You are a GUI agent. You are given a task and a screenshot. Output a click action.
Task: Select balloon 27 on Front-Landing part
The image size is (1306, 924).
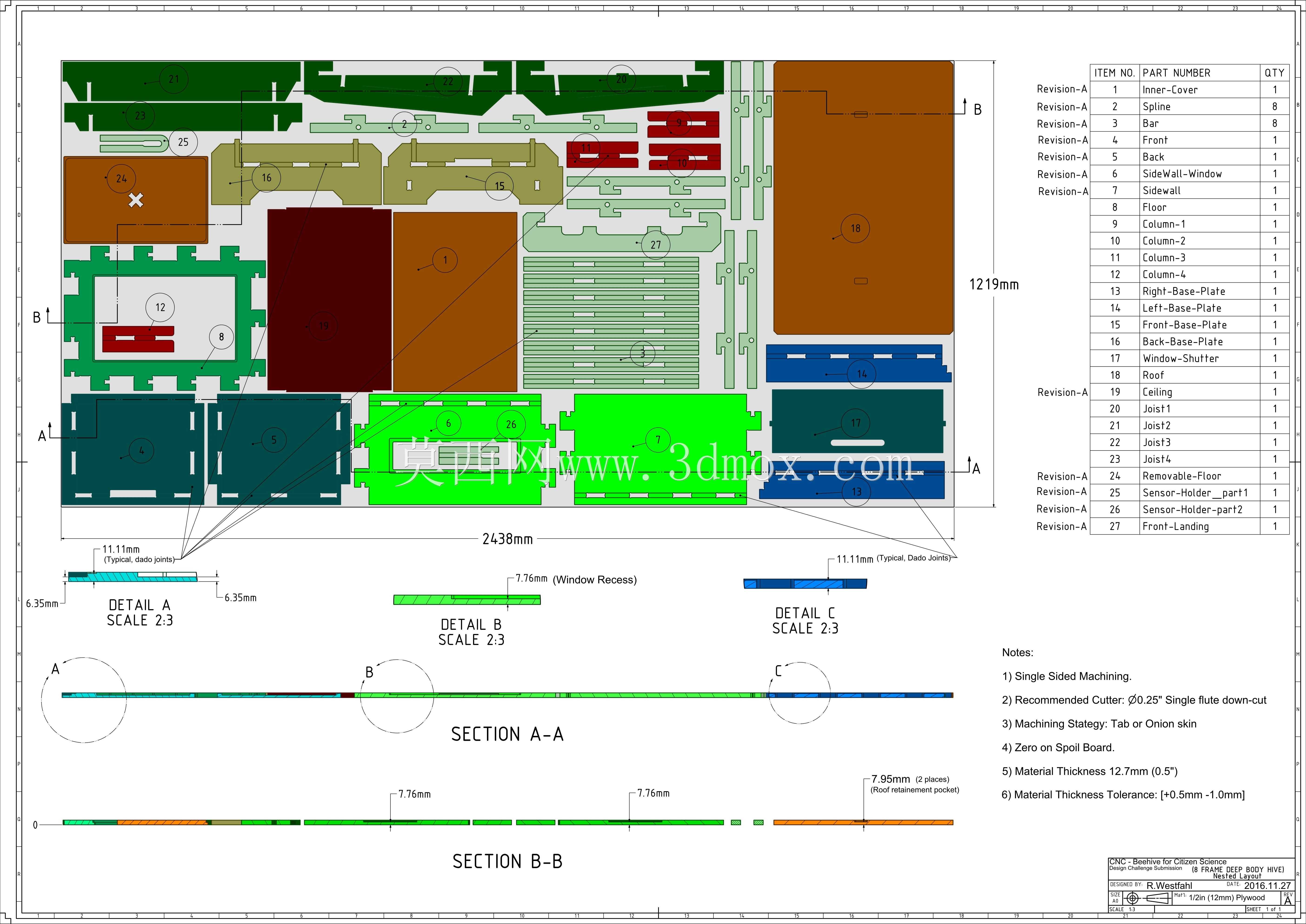coord(656,245)
